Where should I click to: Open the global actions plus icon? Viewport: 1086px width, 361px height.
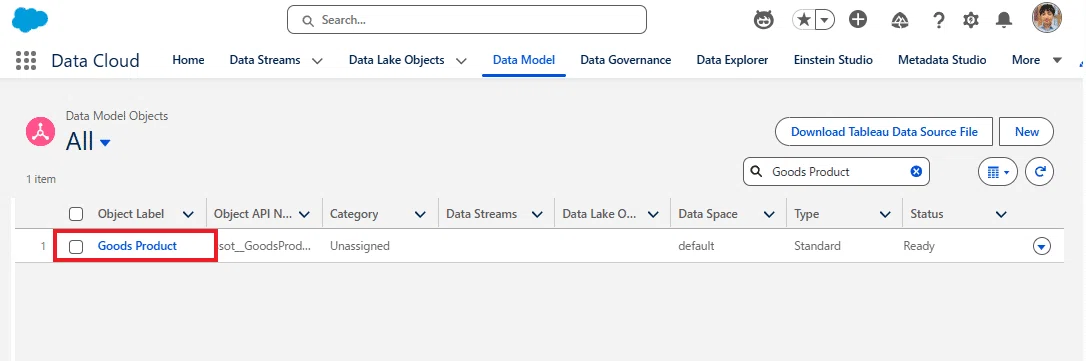pos(858,20)
